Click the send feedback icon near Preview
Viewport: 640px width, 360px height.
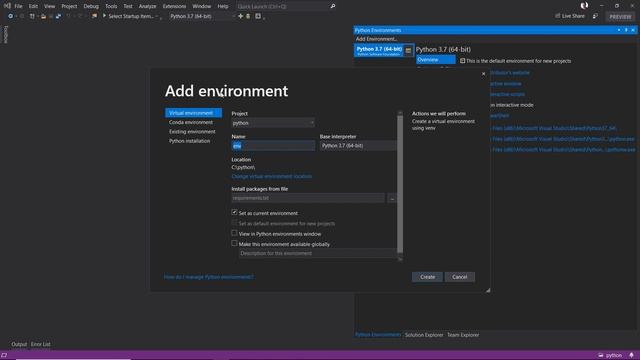595,16
